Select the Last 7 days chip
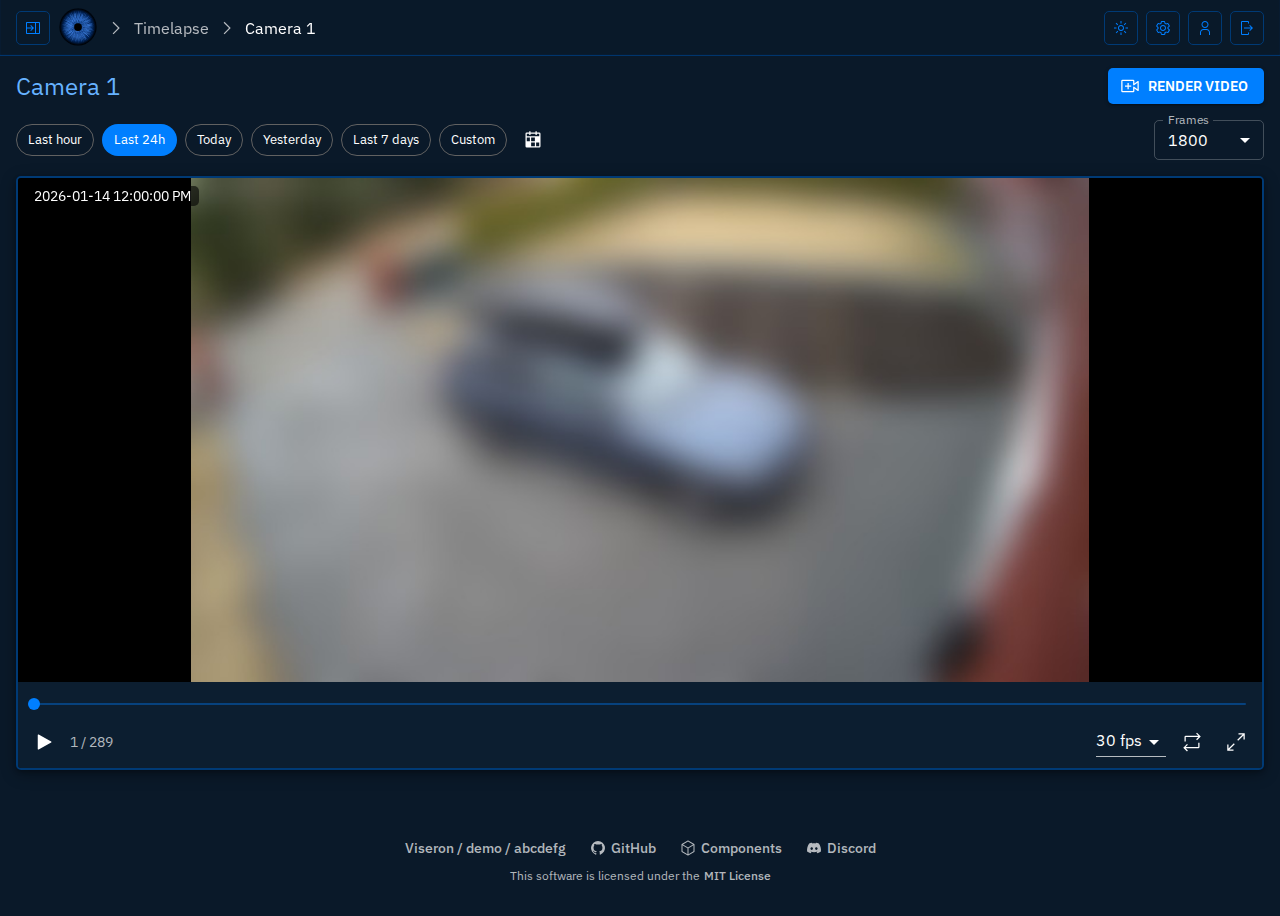Screen dimensions: 1280x916 tap(386, 140)
